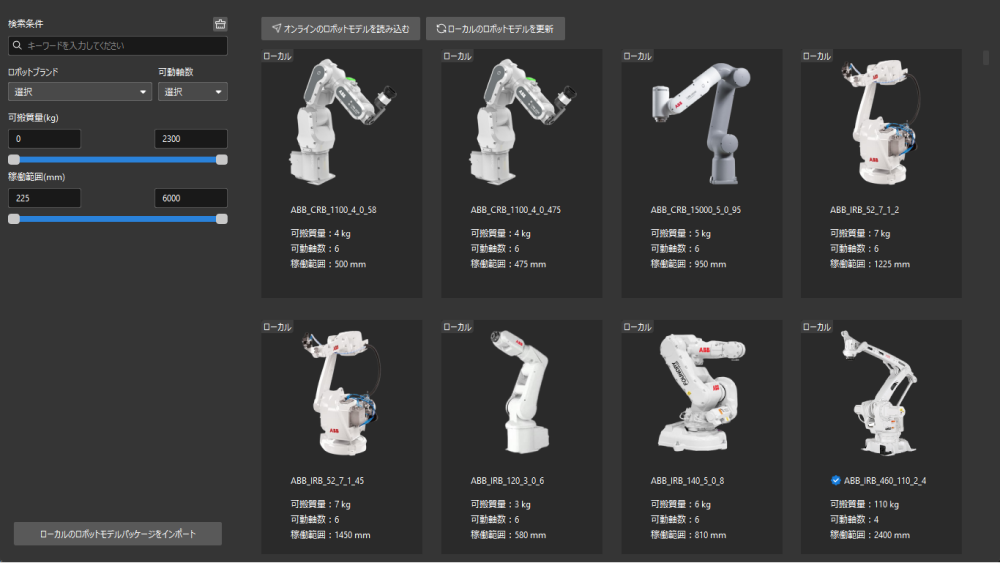
Task: Click the payload slider right handle
Action: (222, 159)
